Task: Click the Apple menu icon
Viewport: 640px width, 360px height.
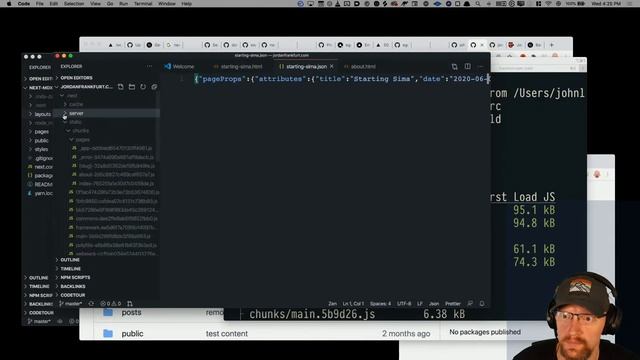Action: (x=9, y=3)
